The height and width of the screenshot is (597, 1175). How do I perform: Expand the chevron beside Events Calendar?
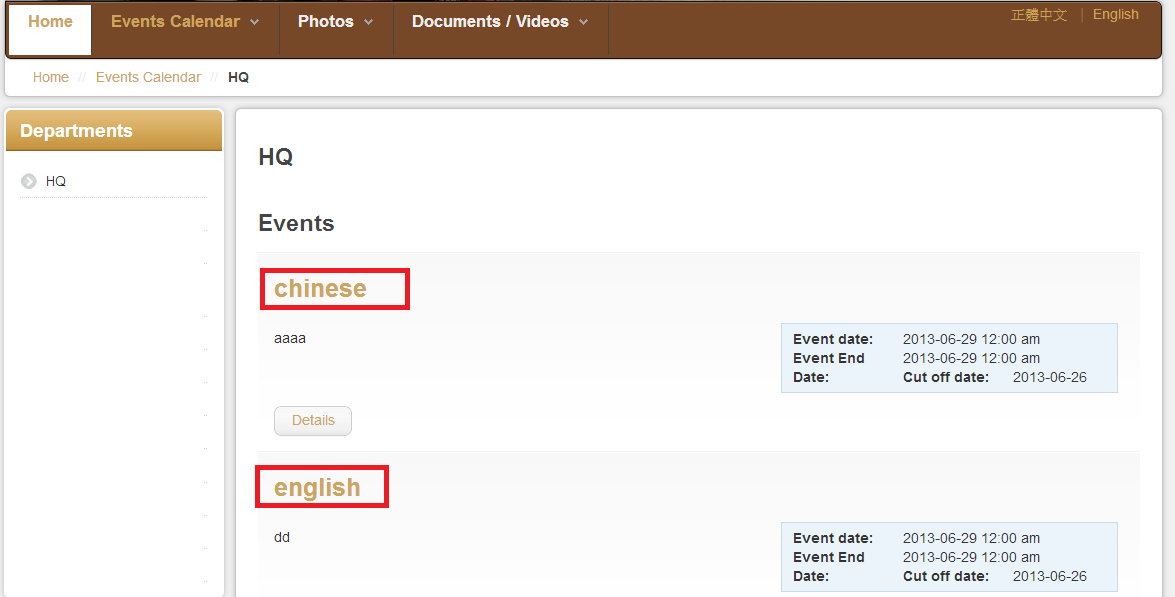click(x=255, y=23)
